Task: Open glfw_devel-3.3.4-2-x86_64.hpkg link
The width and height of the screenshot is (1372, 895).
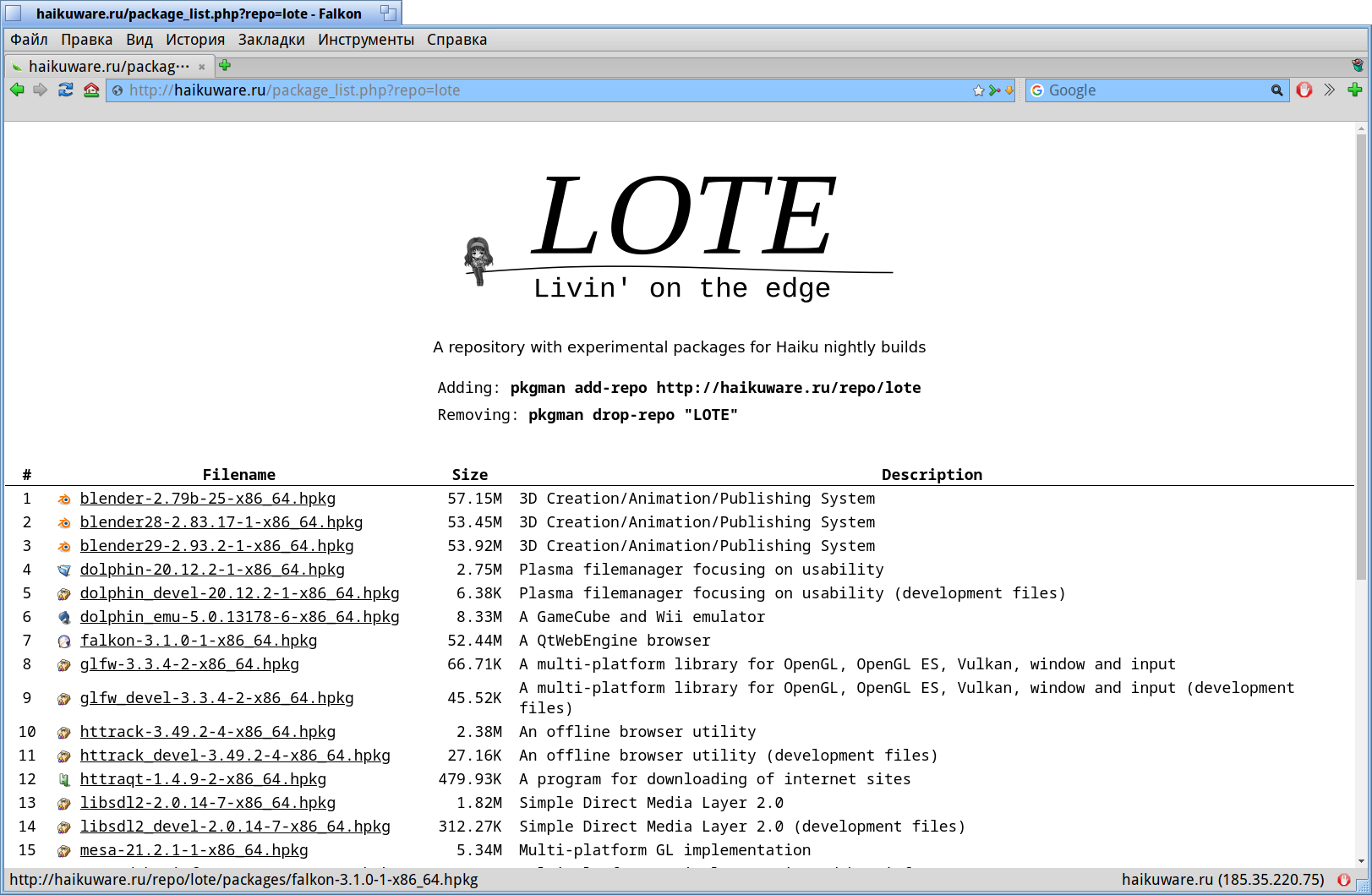Action: pyautogui.click(x=217, y=698)
